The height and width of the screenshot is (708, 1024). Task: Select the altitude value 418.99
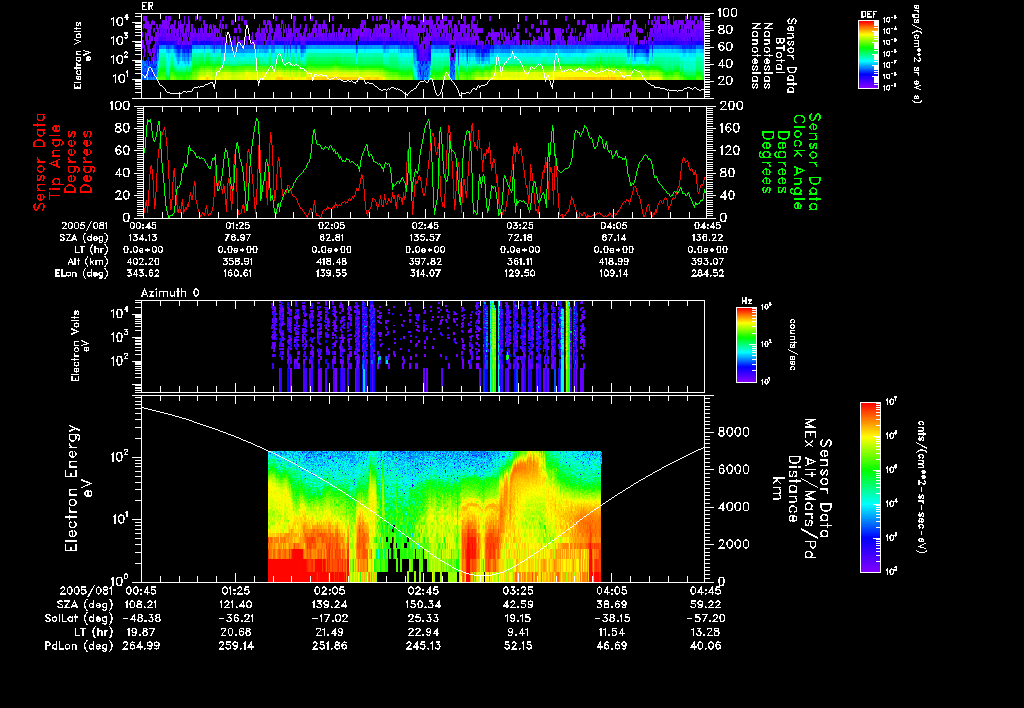613,262
